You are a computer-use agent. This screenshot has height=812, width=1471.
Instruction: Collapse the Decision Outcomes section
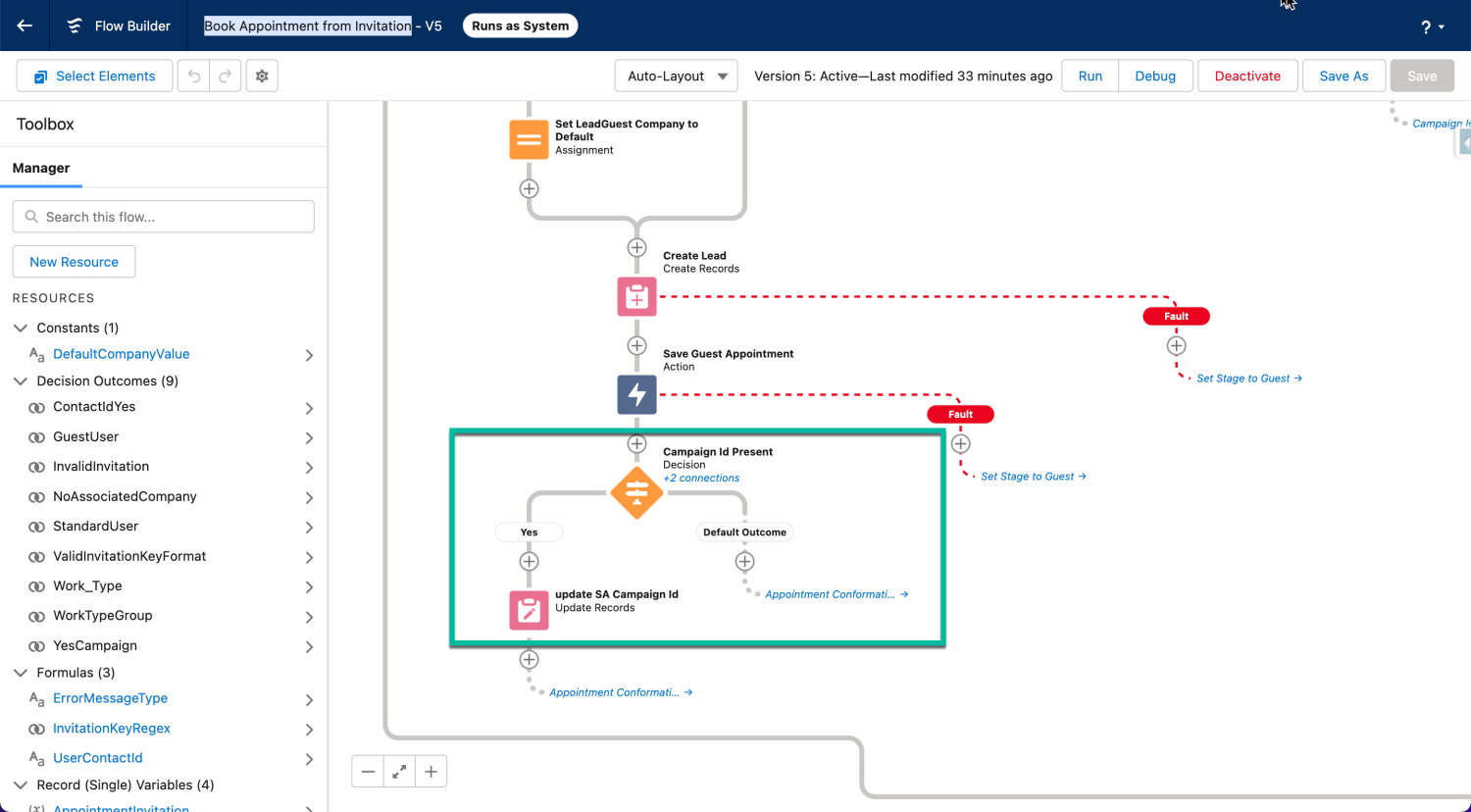[22, 381]
